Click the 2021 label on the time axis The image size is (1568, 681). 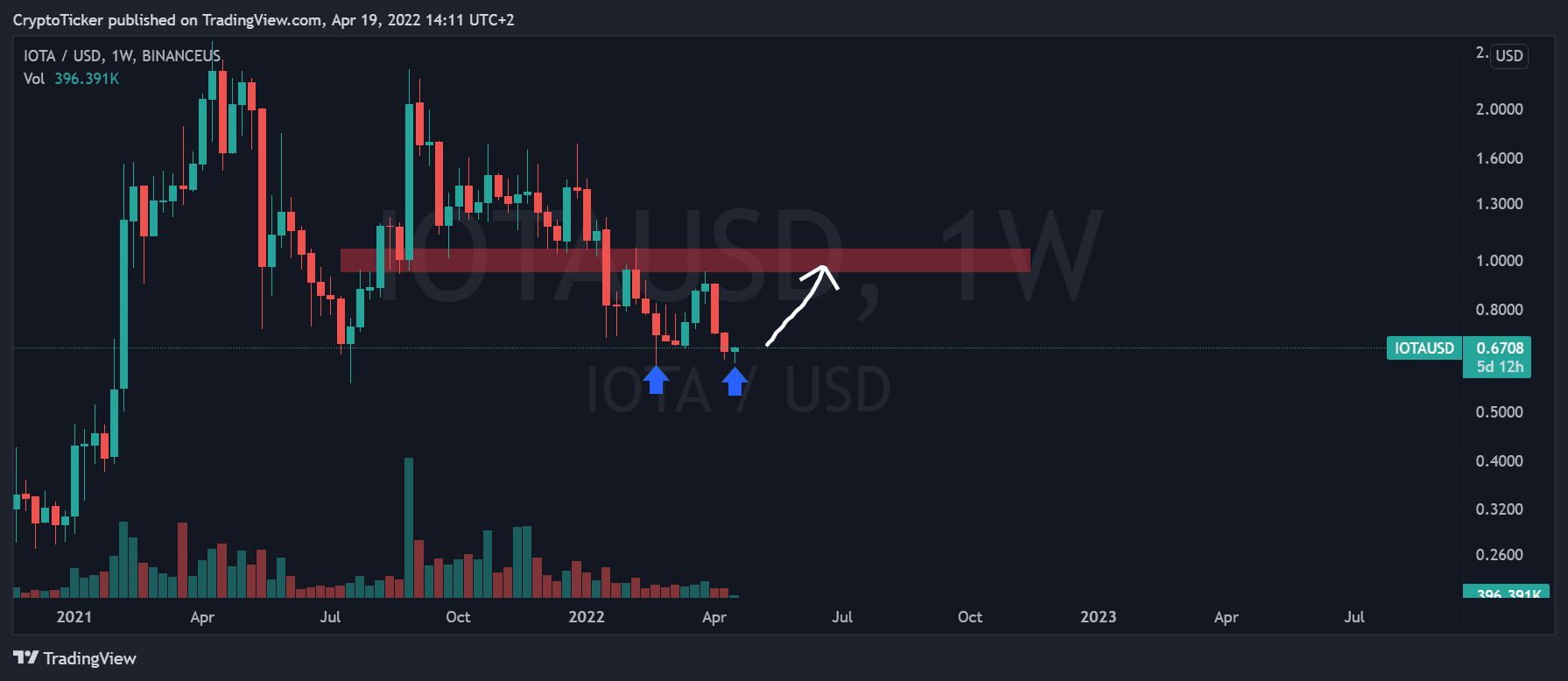[x=74, y=617]
